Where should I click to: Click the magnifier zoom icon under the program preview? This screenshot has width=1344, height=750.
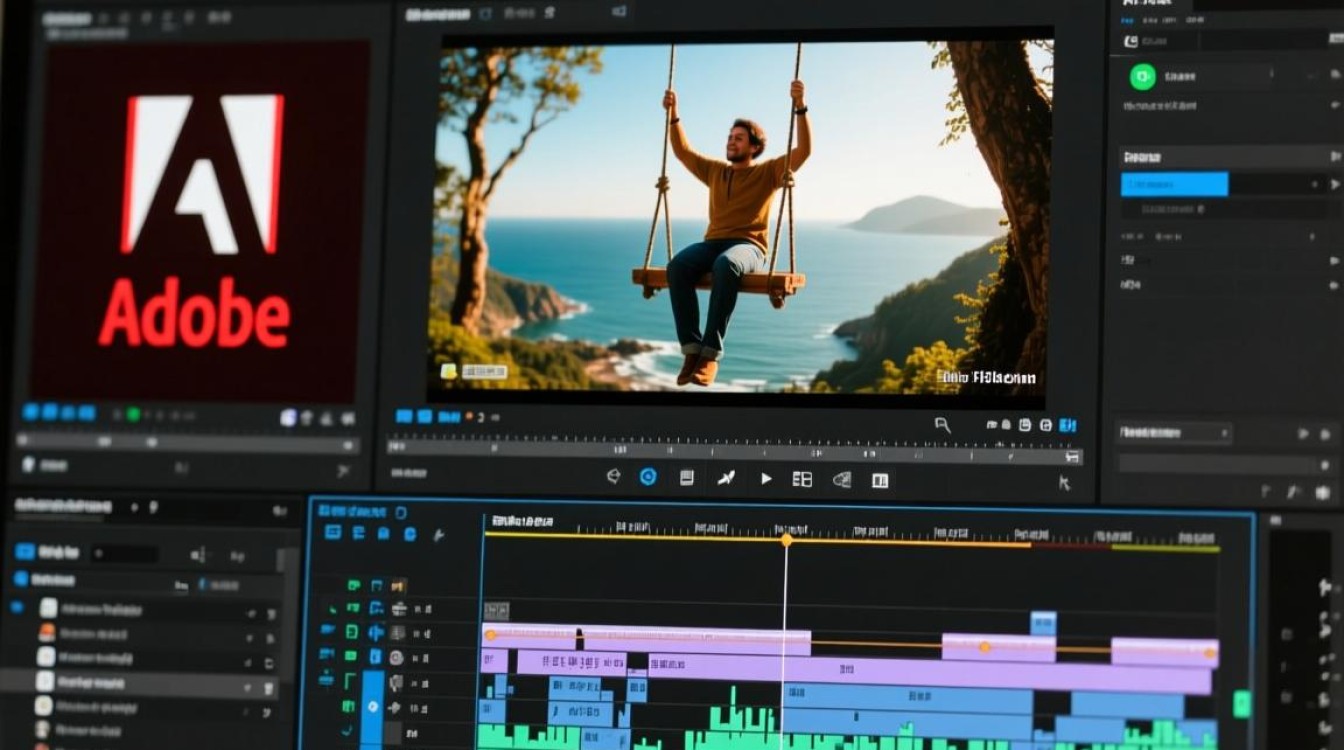click(x=942, y=425)
